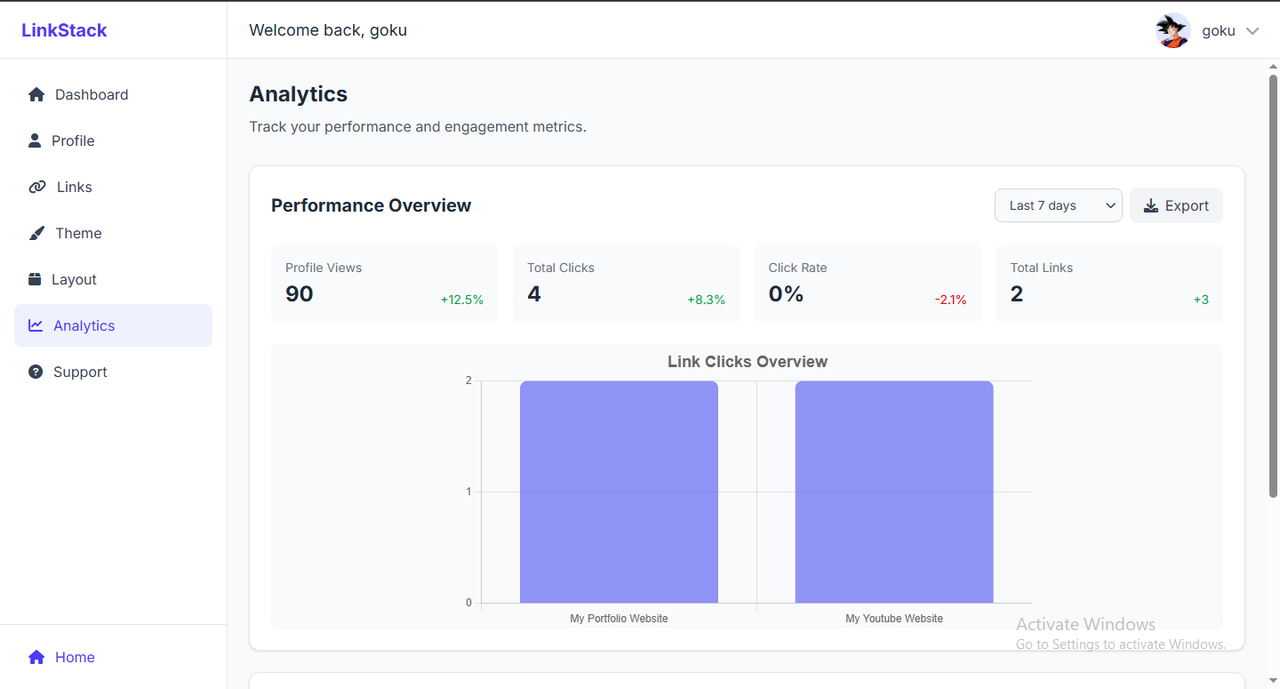
Task: Click the My Portfolio Website axis label
Action: point(619,619)
